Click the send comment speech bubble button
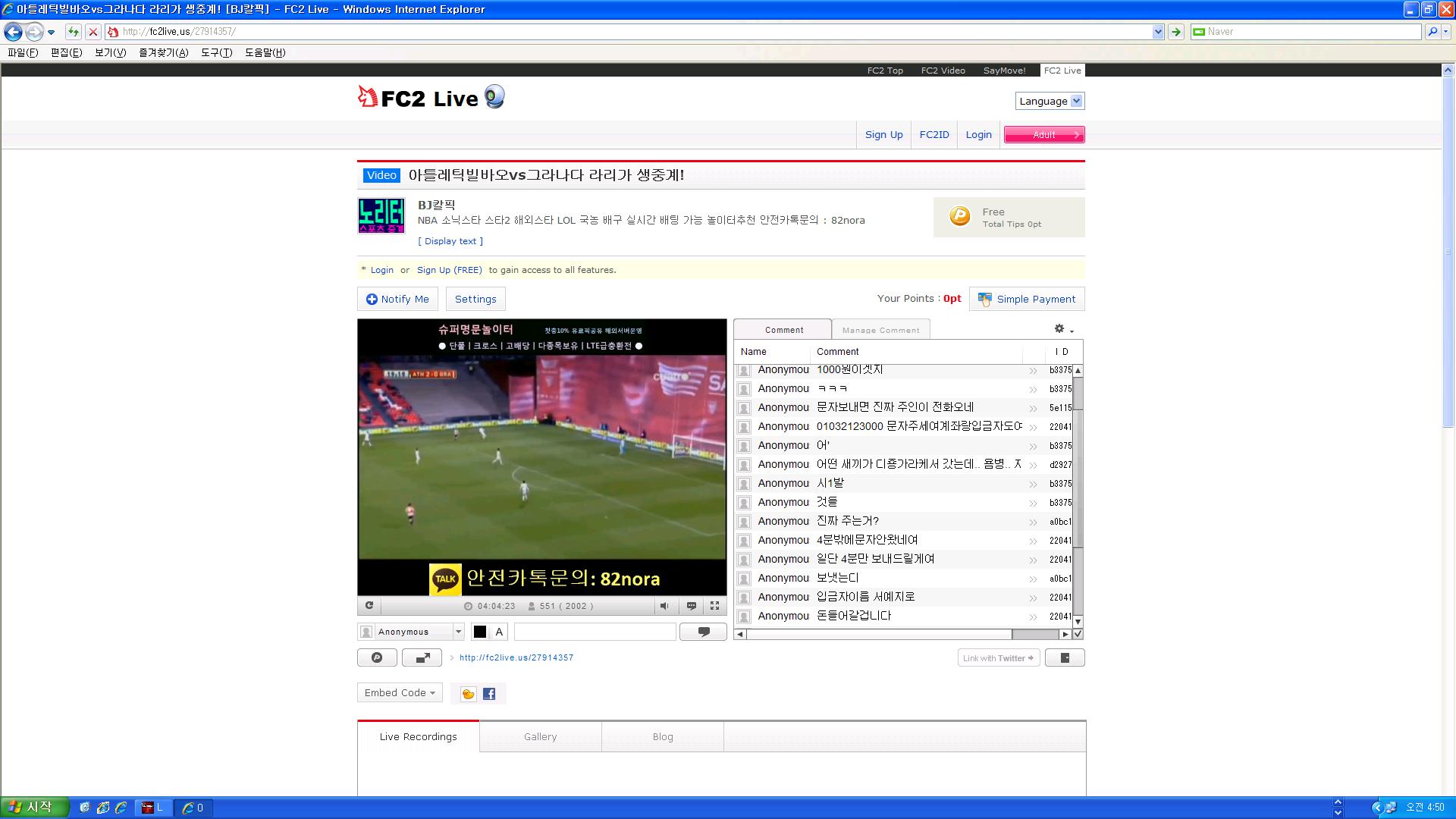Viewport: 1456px width, 819px height. tap(703, 632)
